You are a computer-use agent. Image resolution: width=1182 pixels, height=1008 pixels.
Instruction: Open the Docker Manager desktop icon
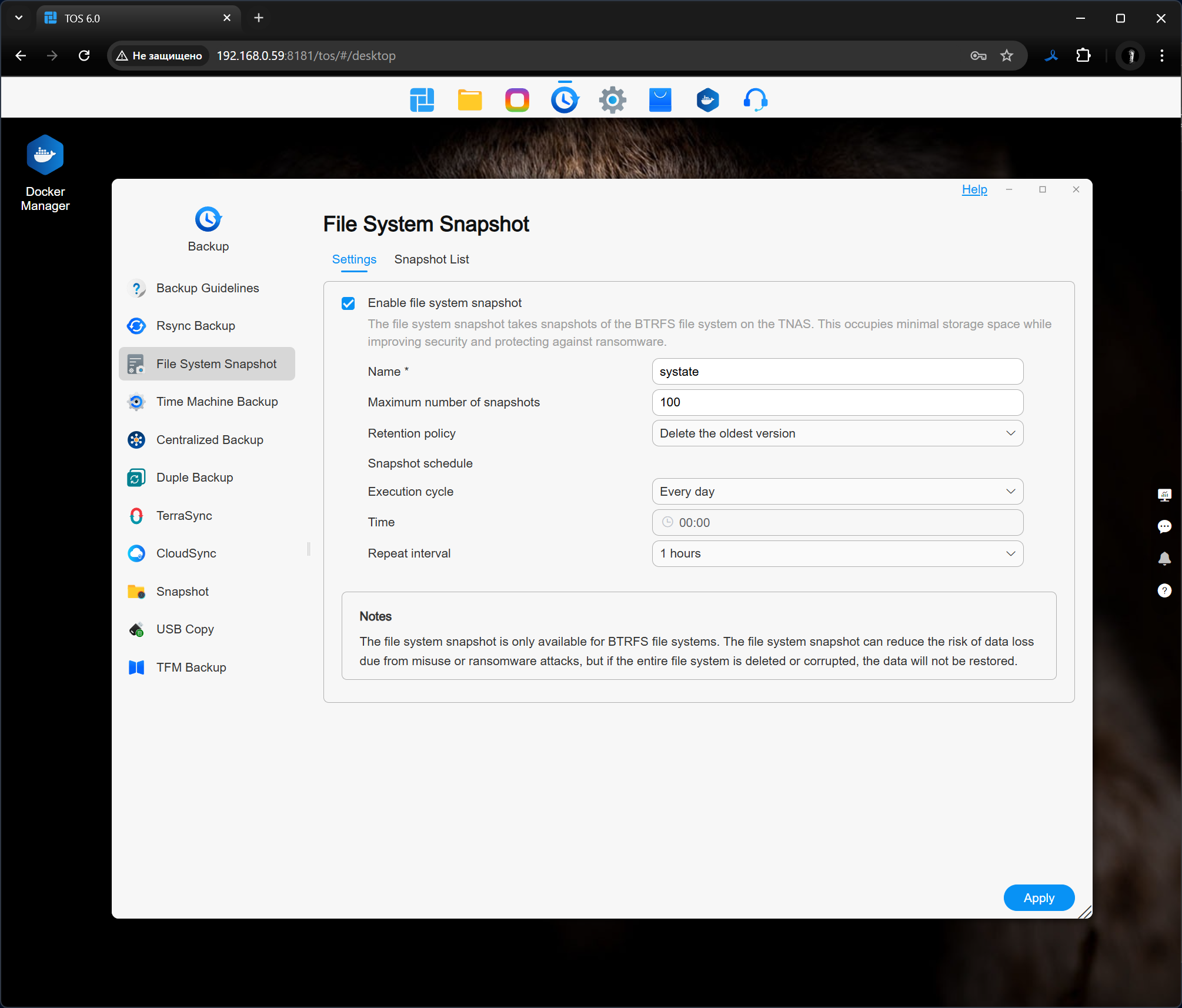pyautogui.click(x=45, y=156)
